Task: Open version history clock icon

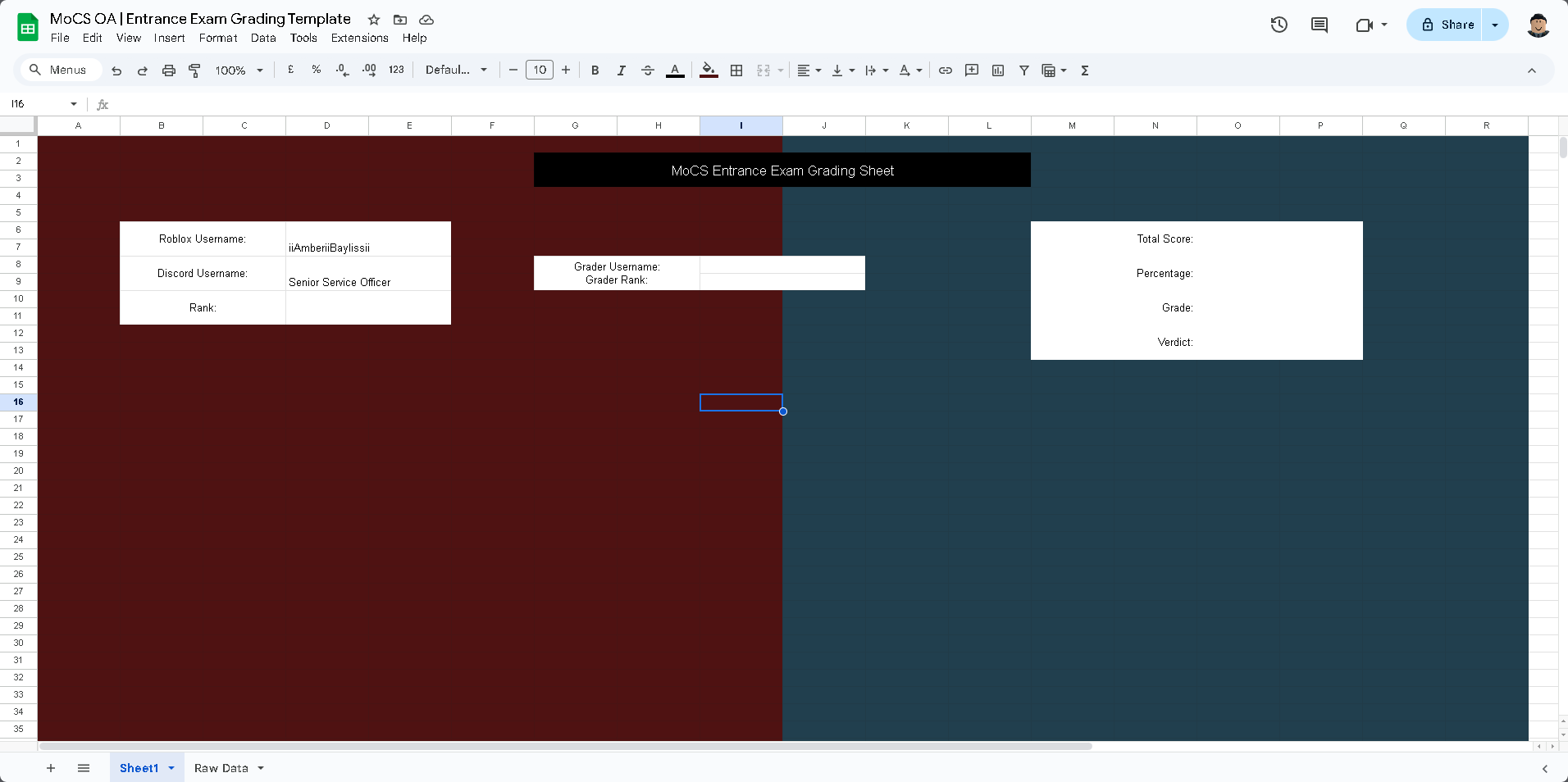Action: coord(1279,25)
